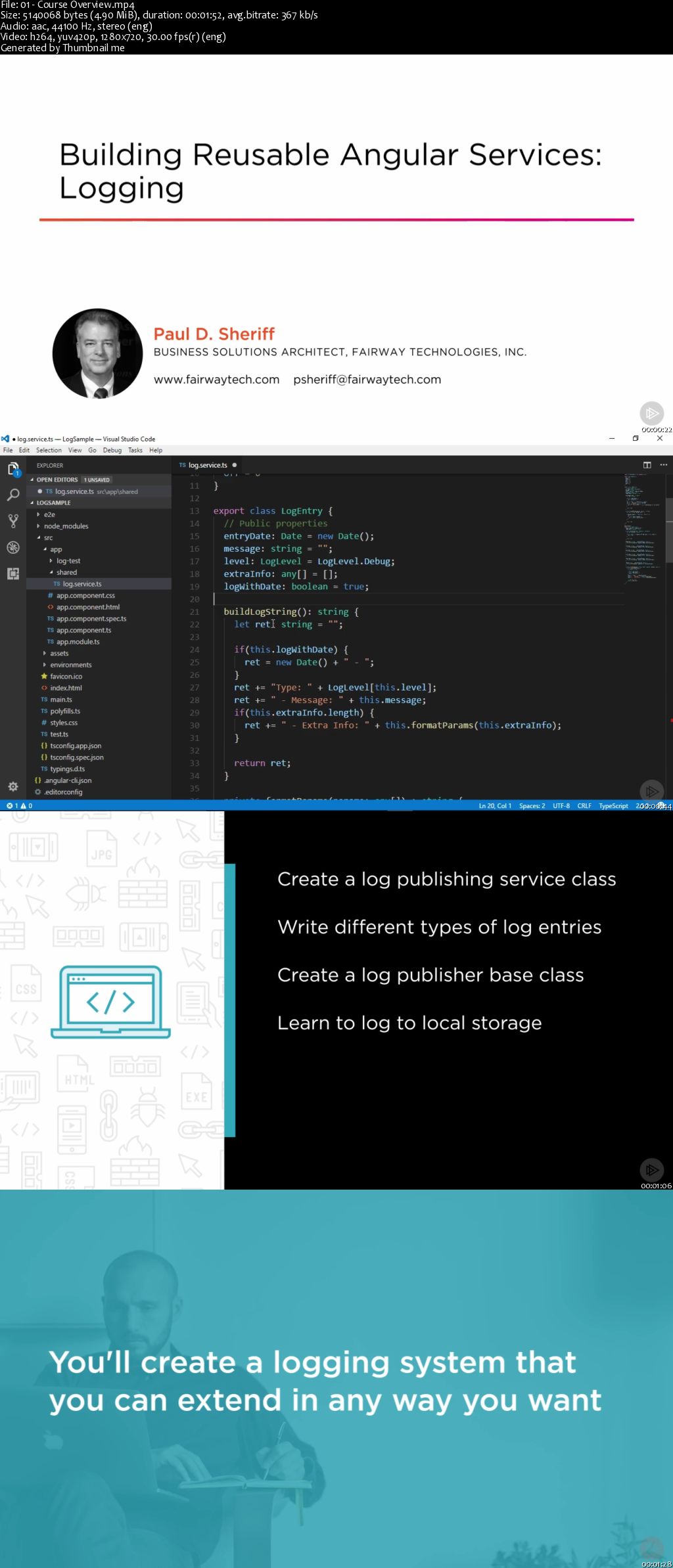Click the braces icon beside tsconfig.app.json
Screen dimensions: 673x1568
[x=44, y=746]
